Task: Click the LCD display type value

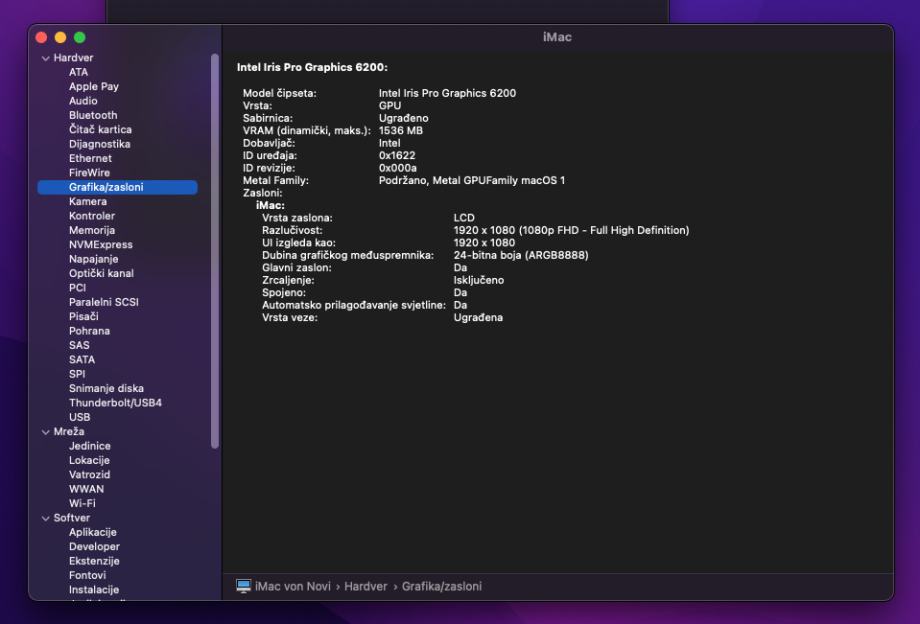Action: (x=464, y=218)
